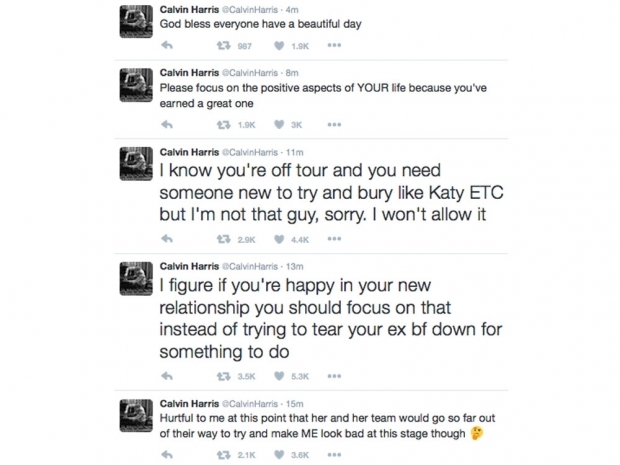Screen dimensions: 620x465
Task: Like the tweet with 5.3K likes
Action: (x=279, y=376)
